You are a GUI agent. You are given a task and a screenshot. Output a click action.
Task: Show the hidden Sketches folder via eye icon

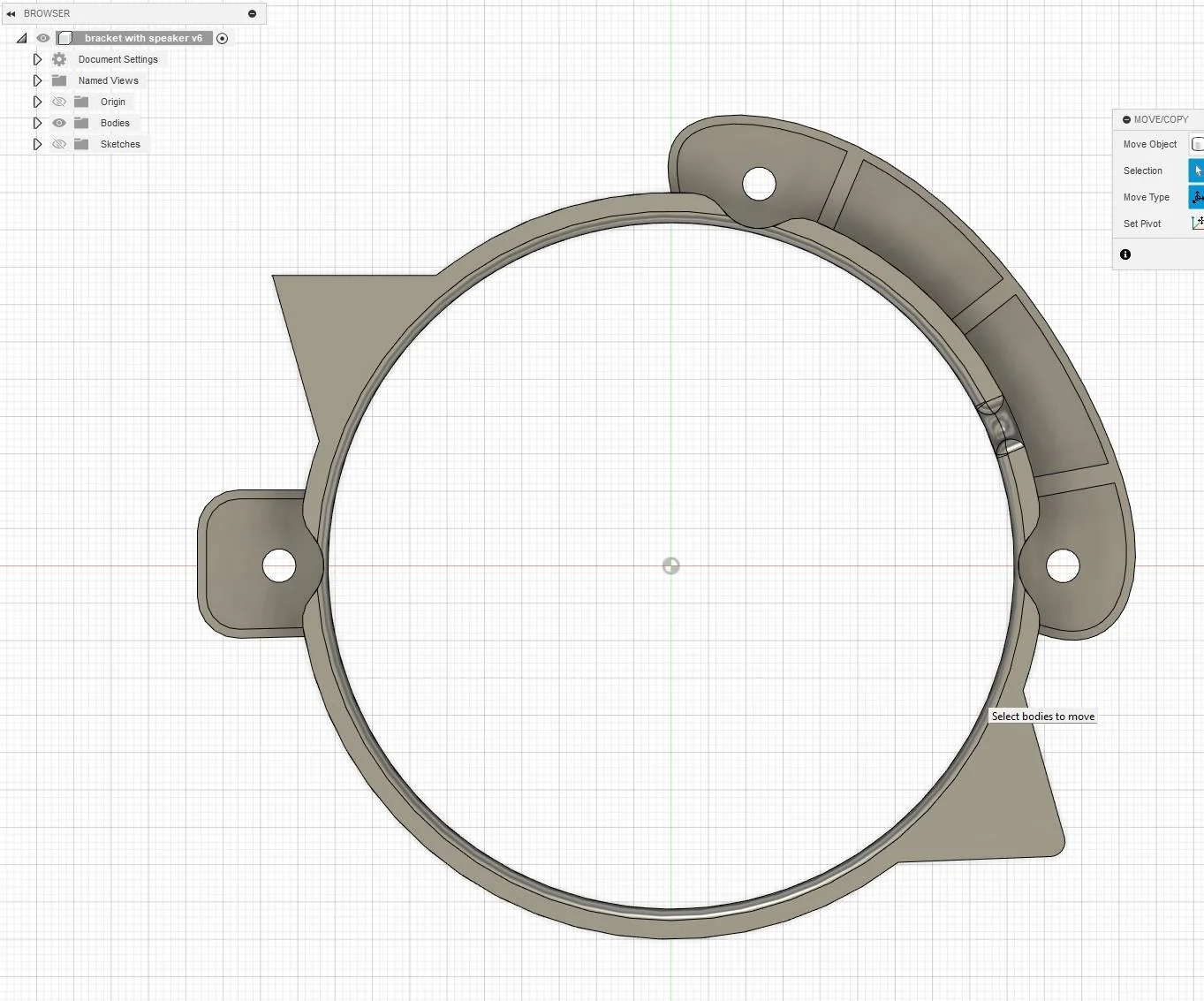(59, 144)
